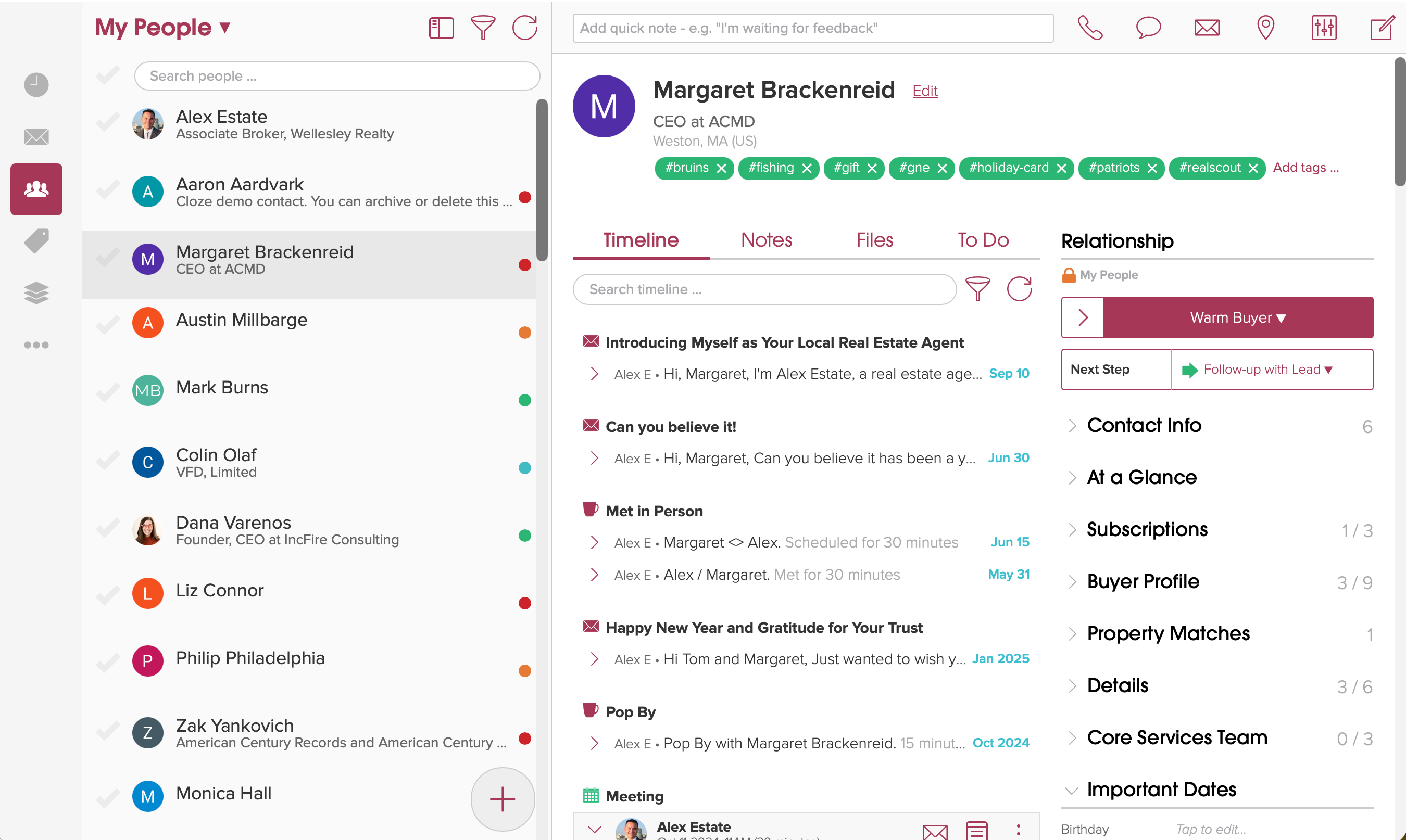The width and height of the screenshot is (1406, 840).
Task: Open the settings sliders icon
Action: [x=1323, y=28]
